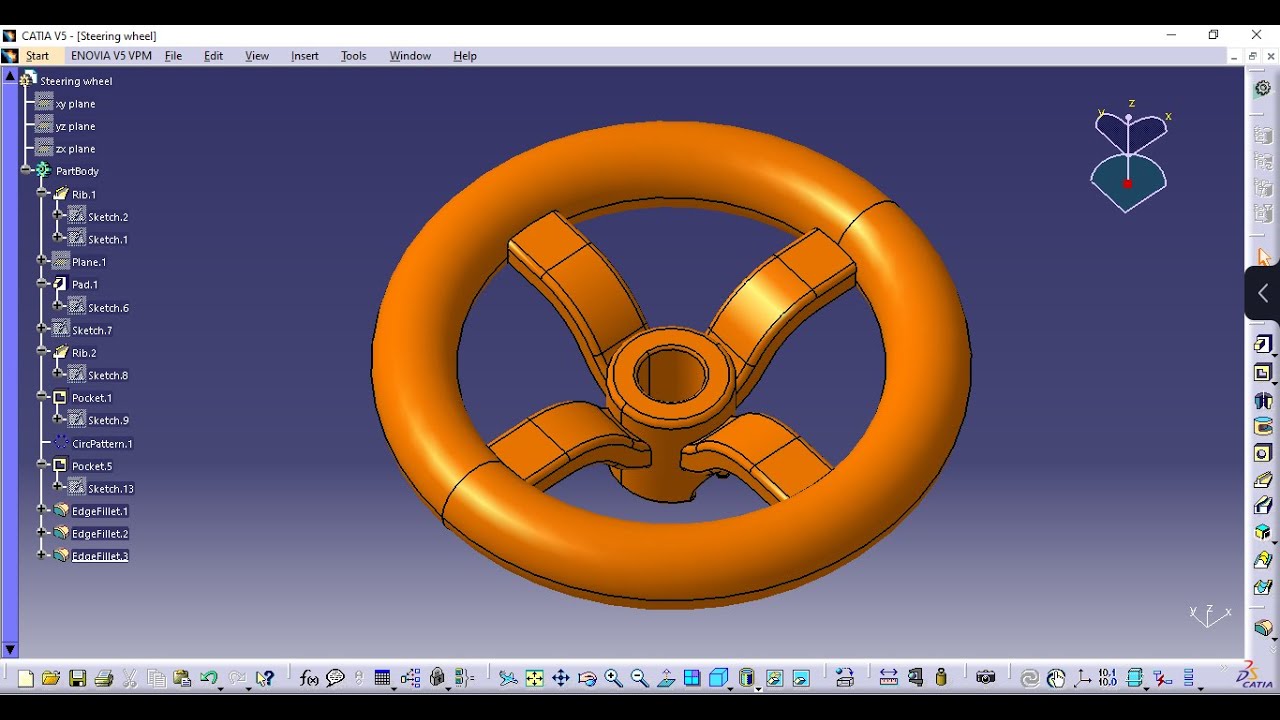
Task: Activate the What's This help pointer
Action: [264, 679]
